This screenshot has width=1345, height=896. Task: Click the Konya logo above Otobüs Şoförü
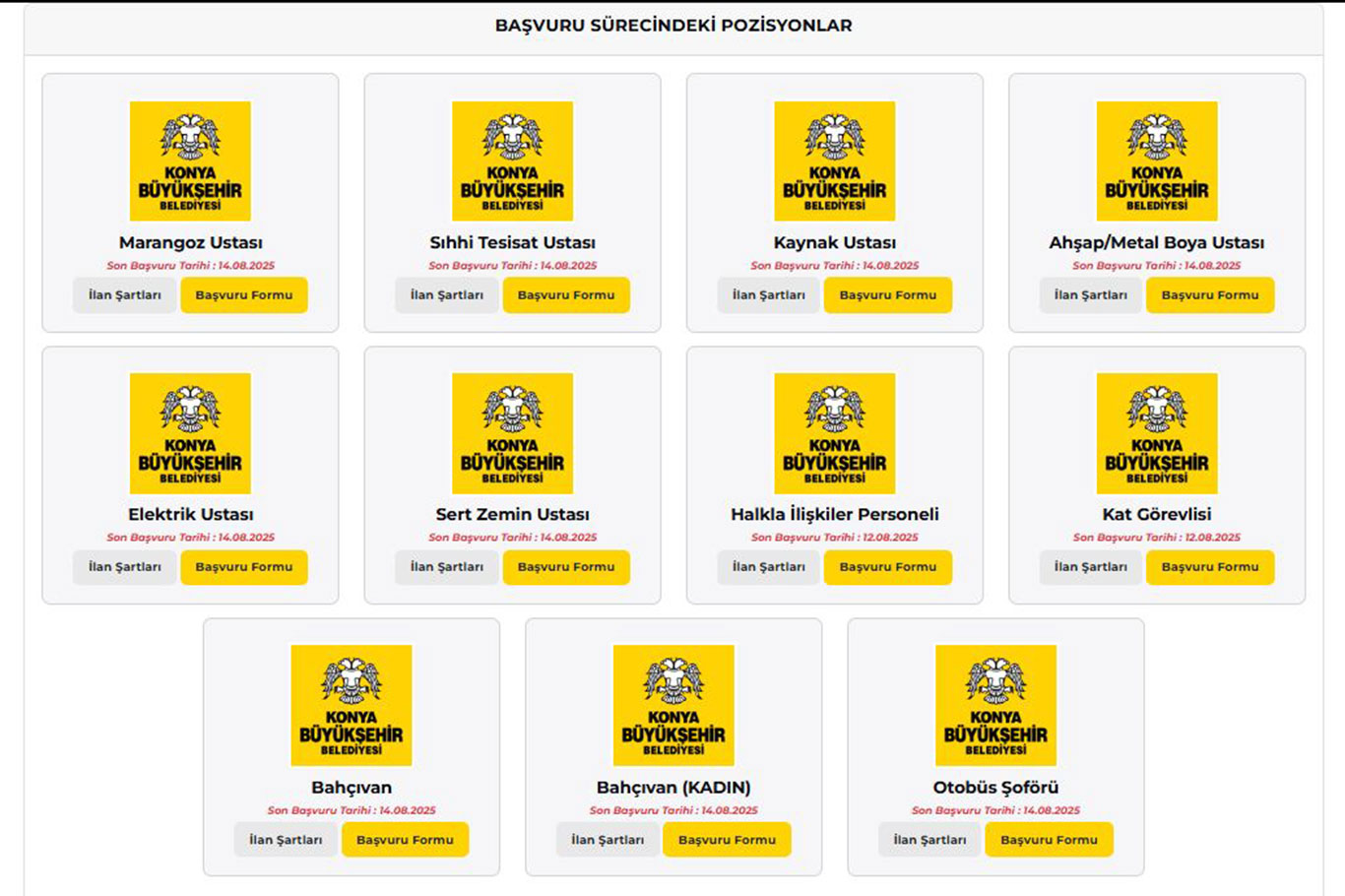coord(995,706)
